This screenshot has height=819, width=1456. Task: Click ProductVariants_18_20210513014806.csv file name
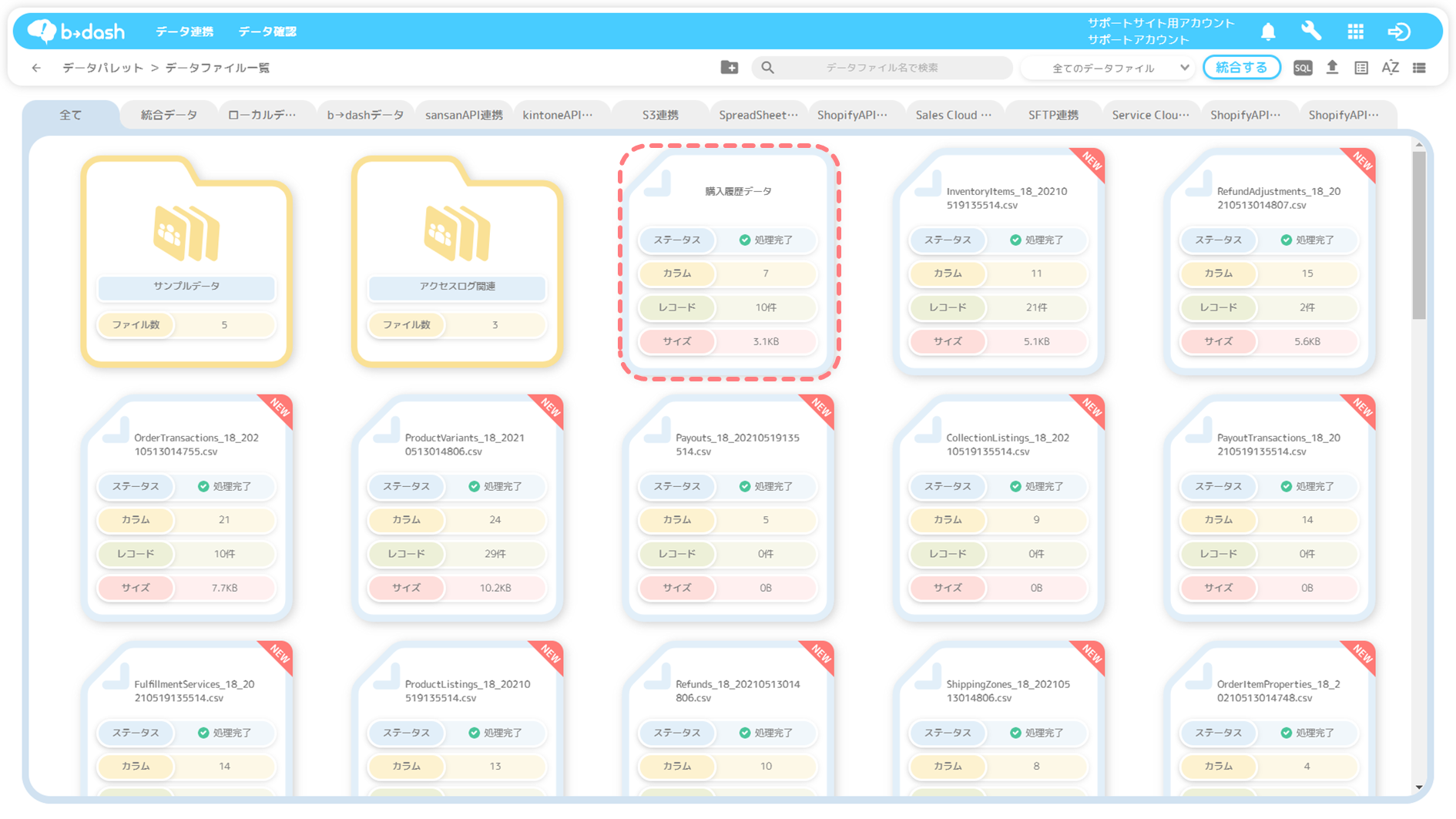click(465, 445)
